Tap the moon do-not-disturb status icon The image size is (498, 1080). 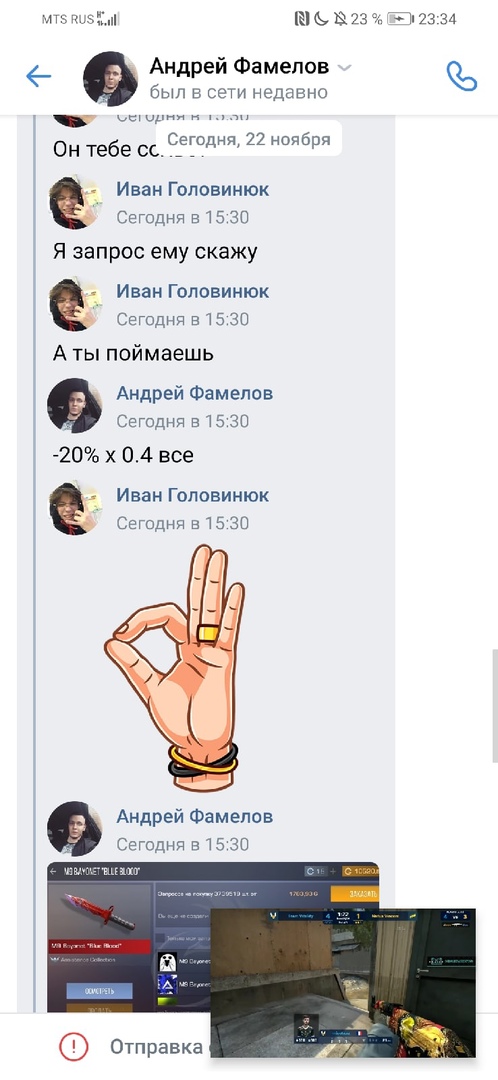pyautogui.click(x=321, y=19)
